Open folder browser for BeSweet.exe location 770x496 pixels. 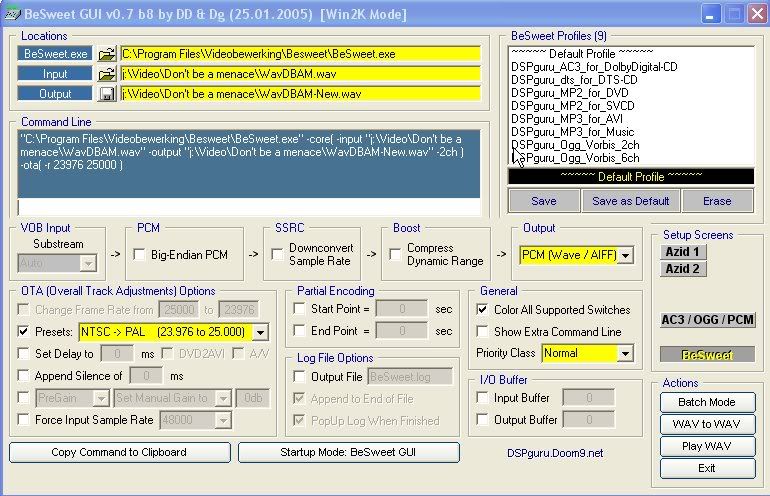click(107, 54)
